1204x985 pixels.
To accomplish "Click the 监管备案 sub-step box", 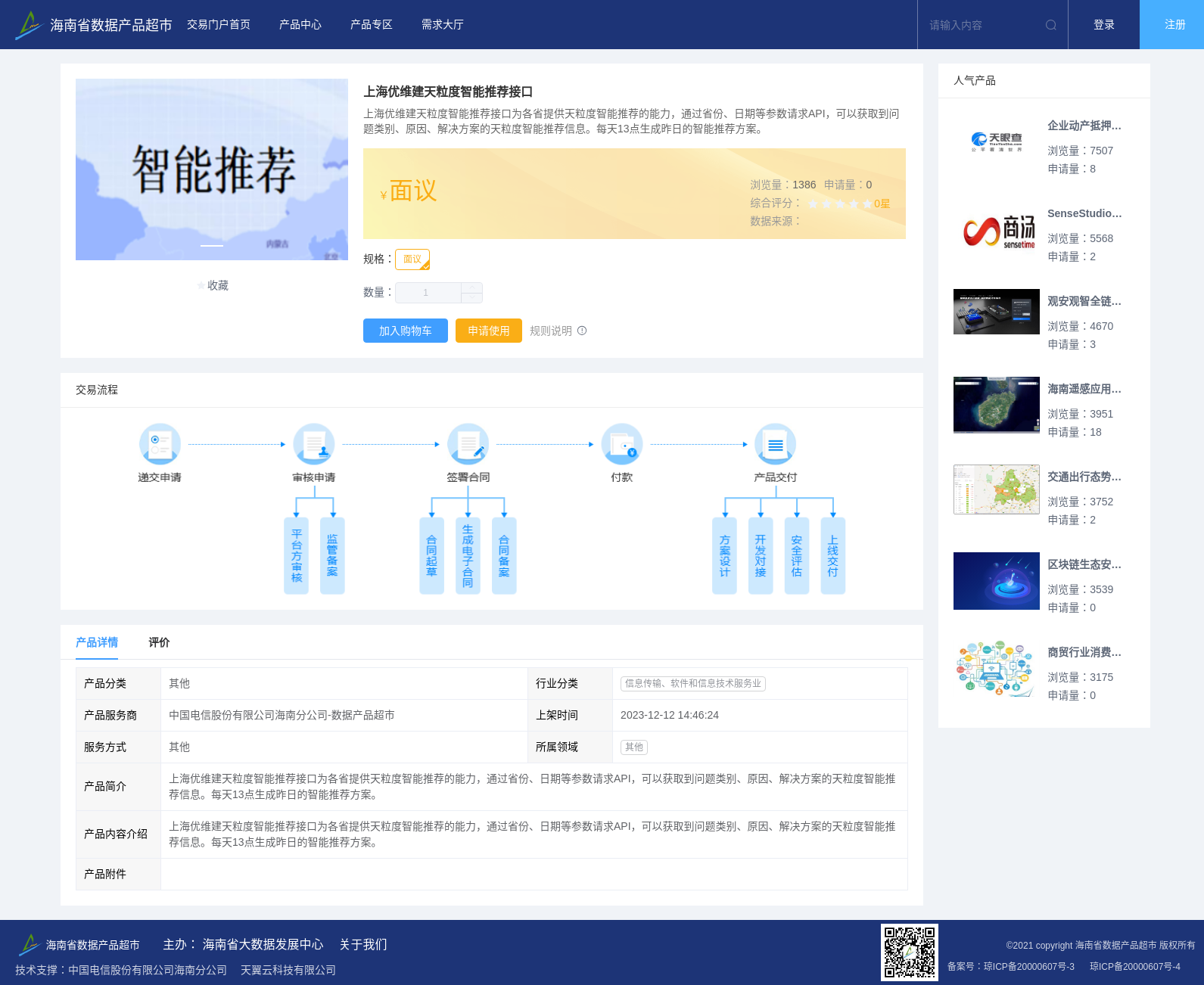I will 332,556.
